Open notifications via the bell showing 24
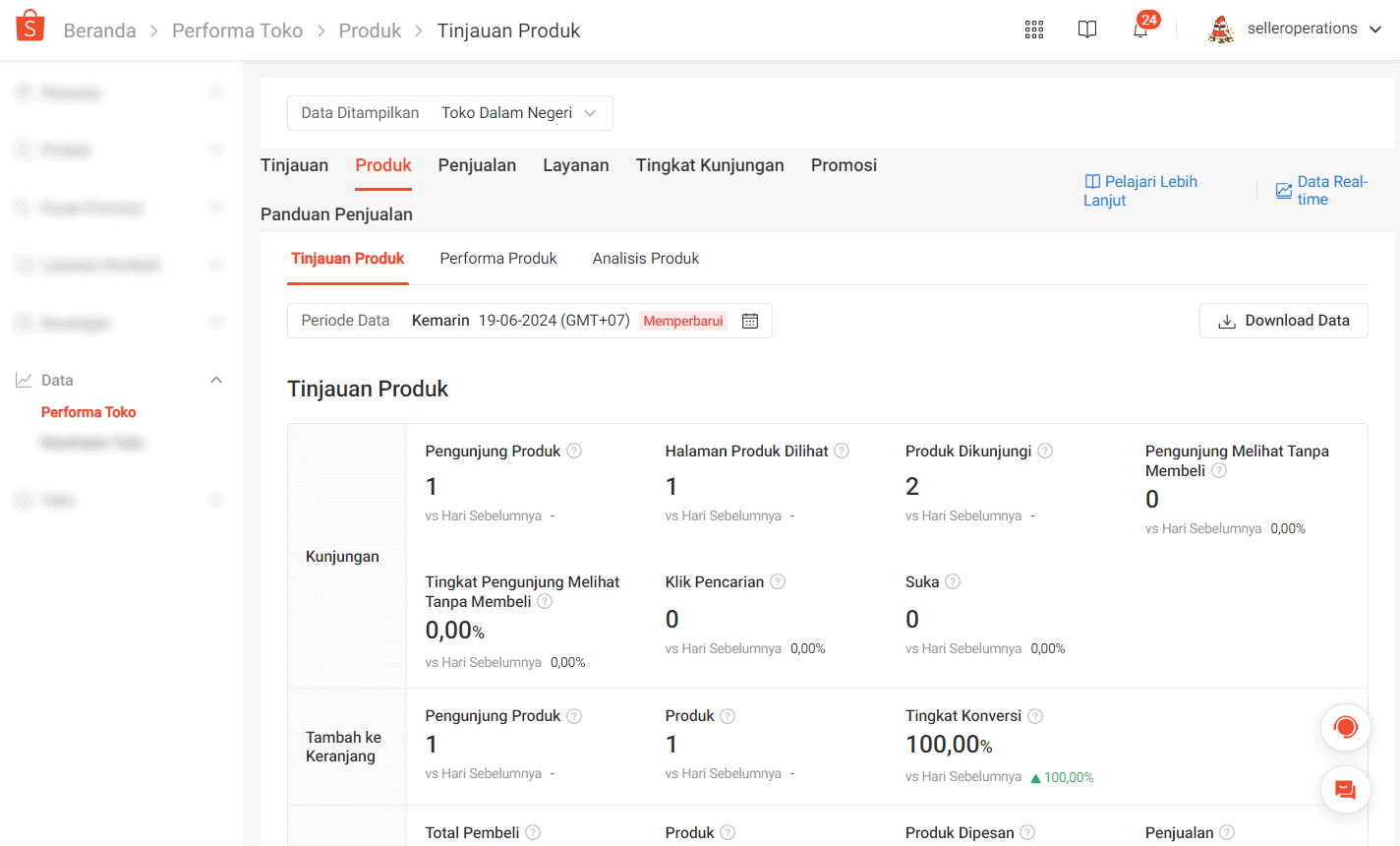 click(x=1139, y=31)
